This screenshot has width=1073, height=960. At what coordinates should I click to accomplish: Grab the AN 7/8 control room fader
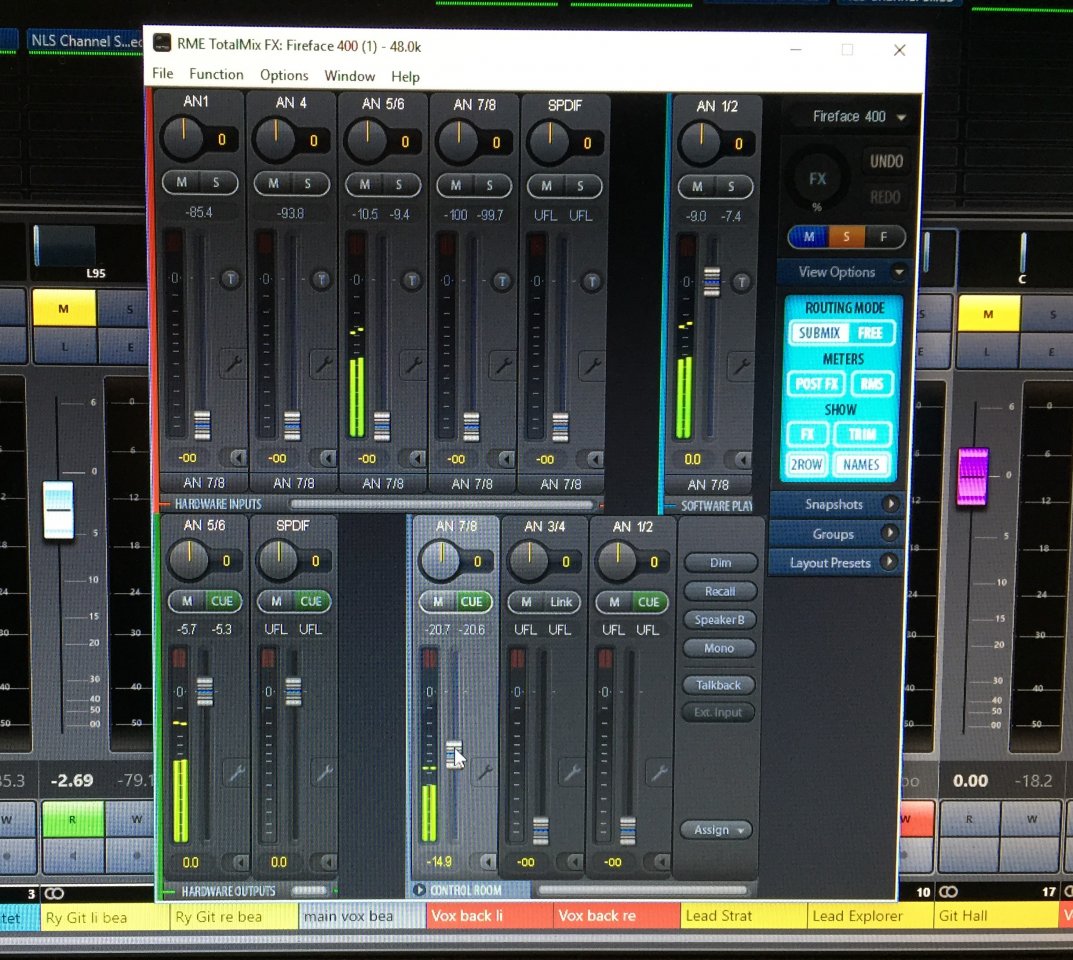(454, 753)
